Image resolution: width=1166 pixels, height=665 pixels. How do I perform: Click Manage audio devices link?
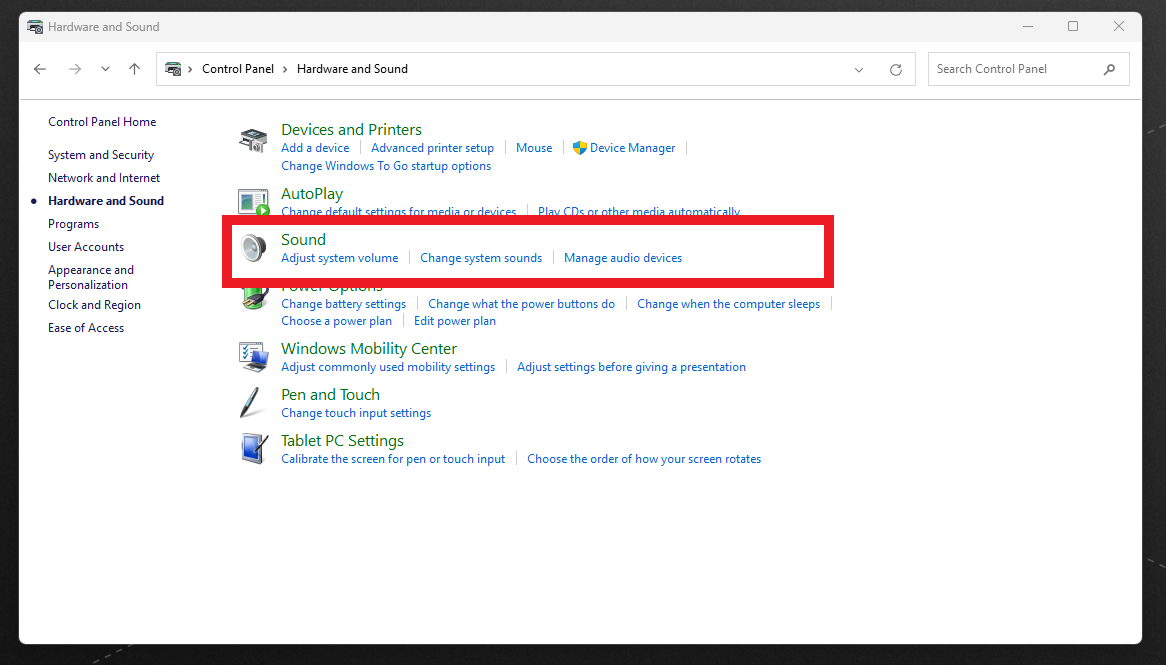point(622,258)
